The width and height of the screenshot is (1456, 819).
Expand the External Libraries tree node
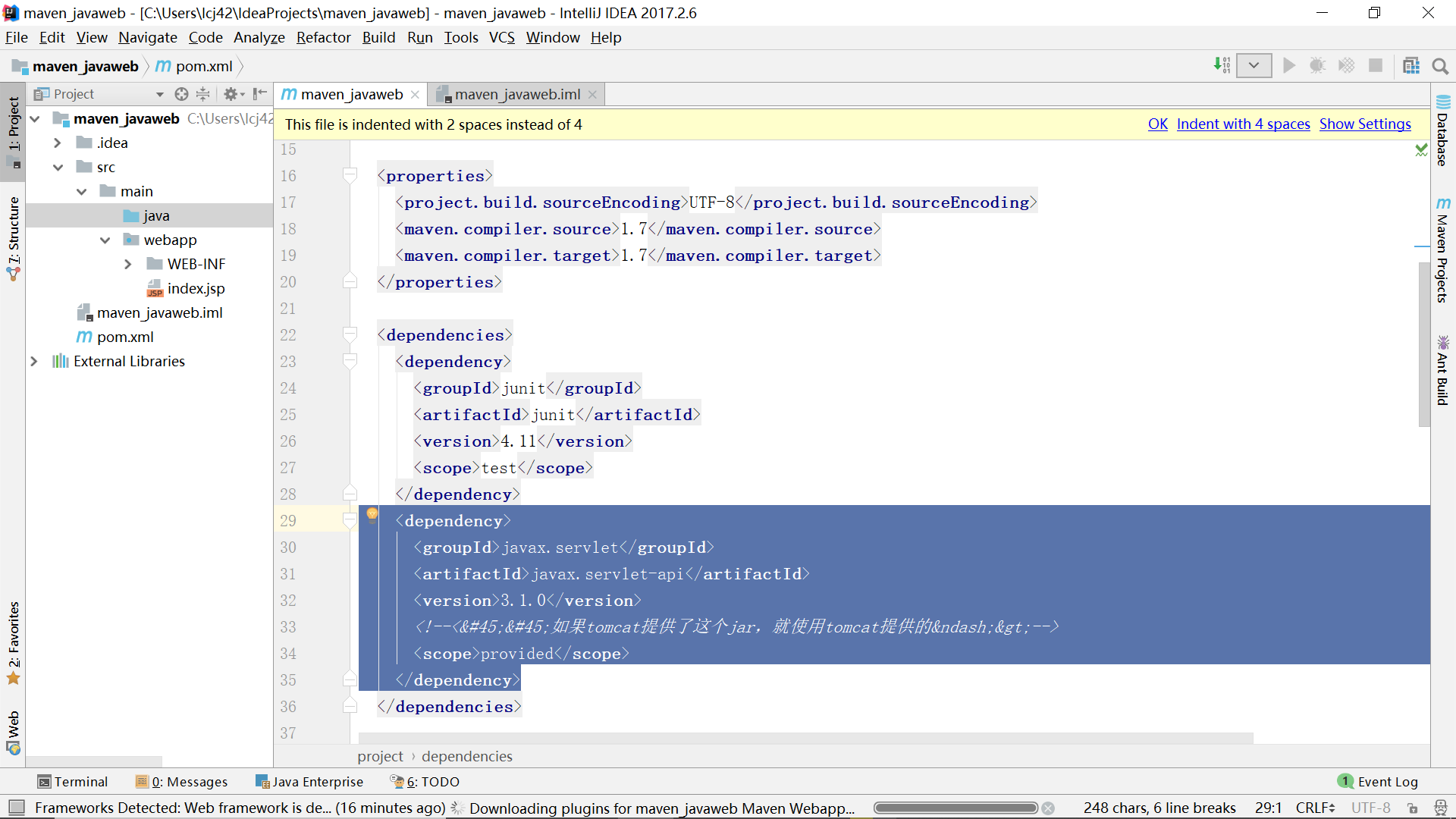(34, 361)
